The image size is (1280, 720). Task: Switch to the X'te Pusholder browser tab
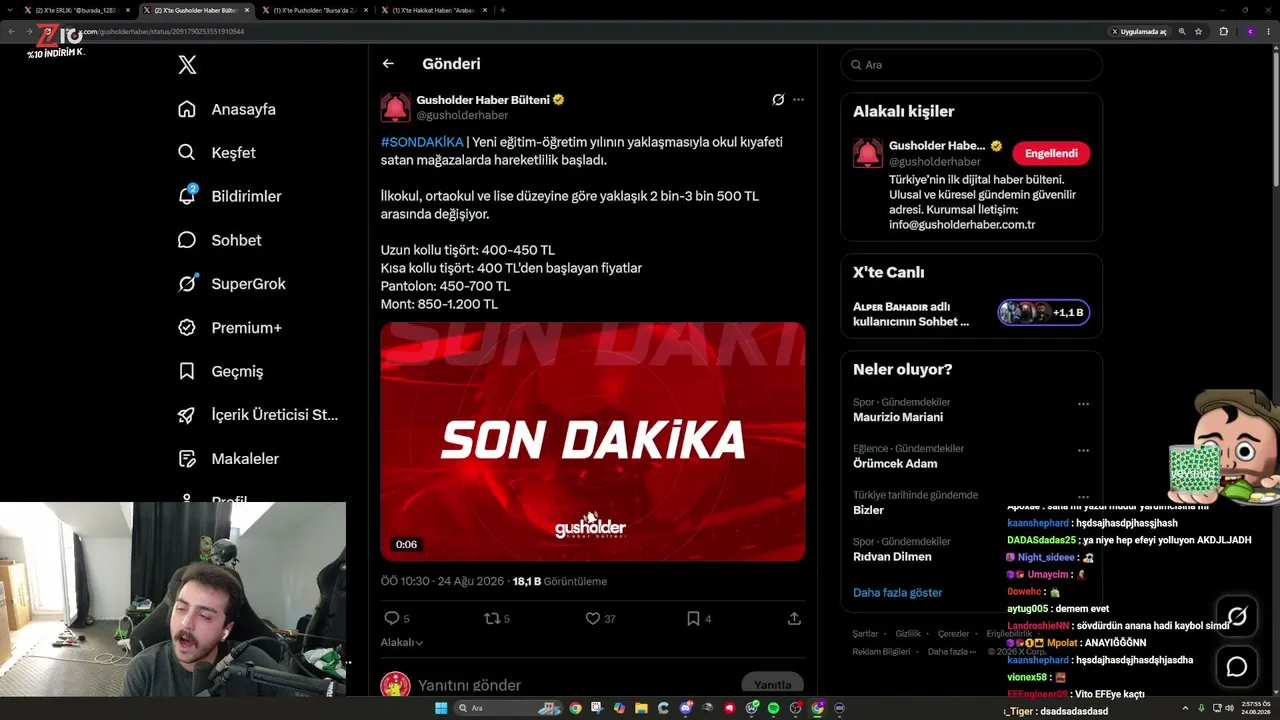point(316,10)
